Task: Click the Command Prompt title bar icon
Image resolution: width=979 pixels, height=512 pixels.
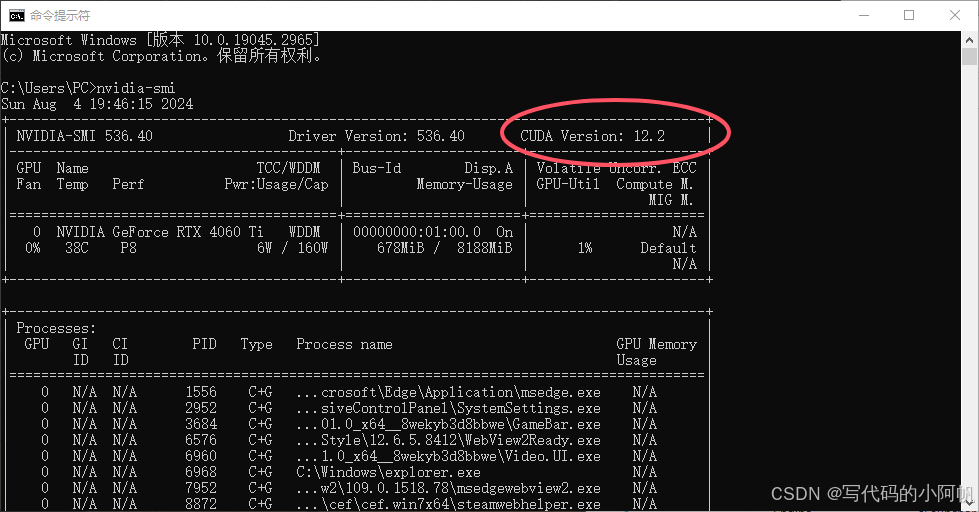Action: [17, 15]
